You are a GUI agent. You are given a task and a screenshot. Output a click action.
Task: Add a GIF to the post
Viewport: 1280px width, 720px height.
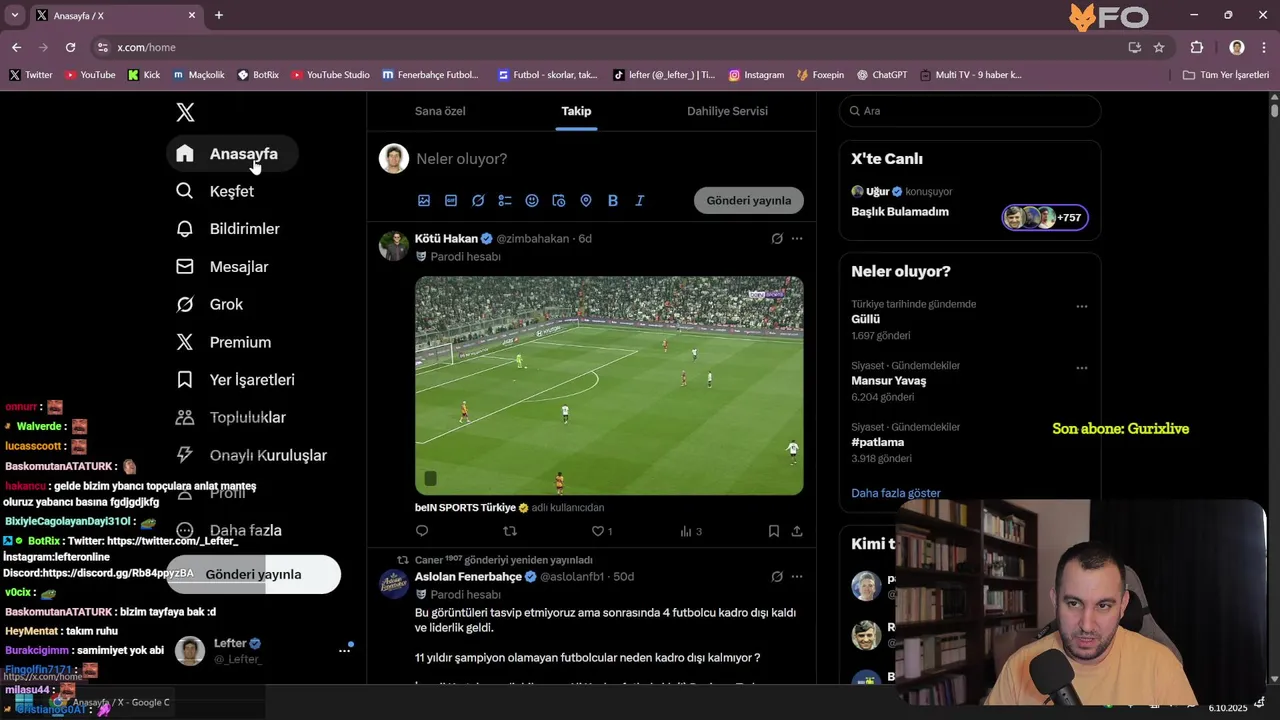coord(451,200)
